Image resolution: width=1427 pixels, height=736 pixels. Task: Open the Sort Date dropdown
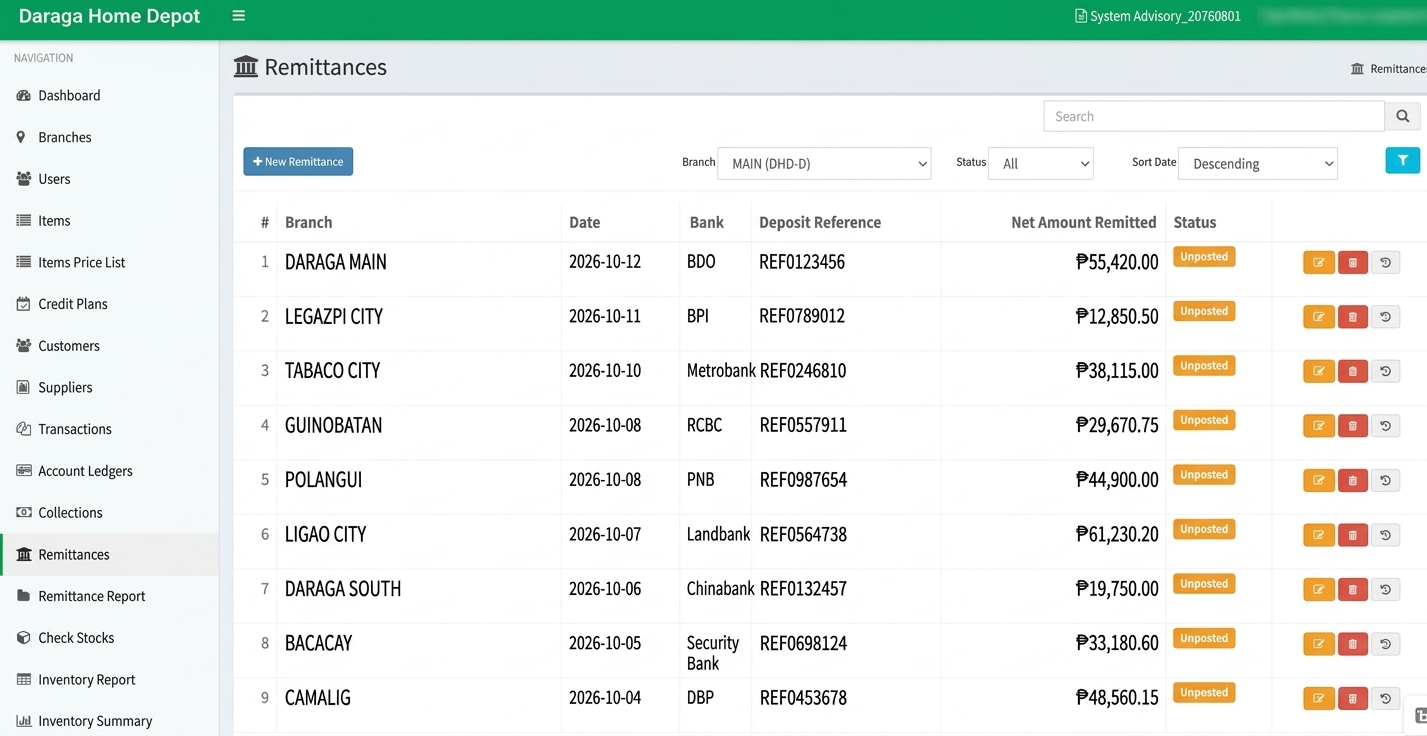(1258, 163)
